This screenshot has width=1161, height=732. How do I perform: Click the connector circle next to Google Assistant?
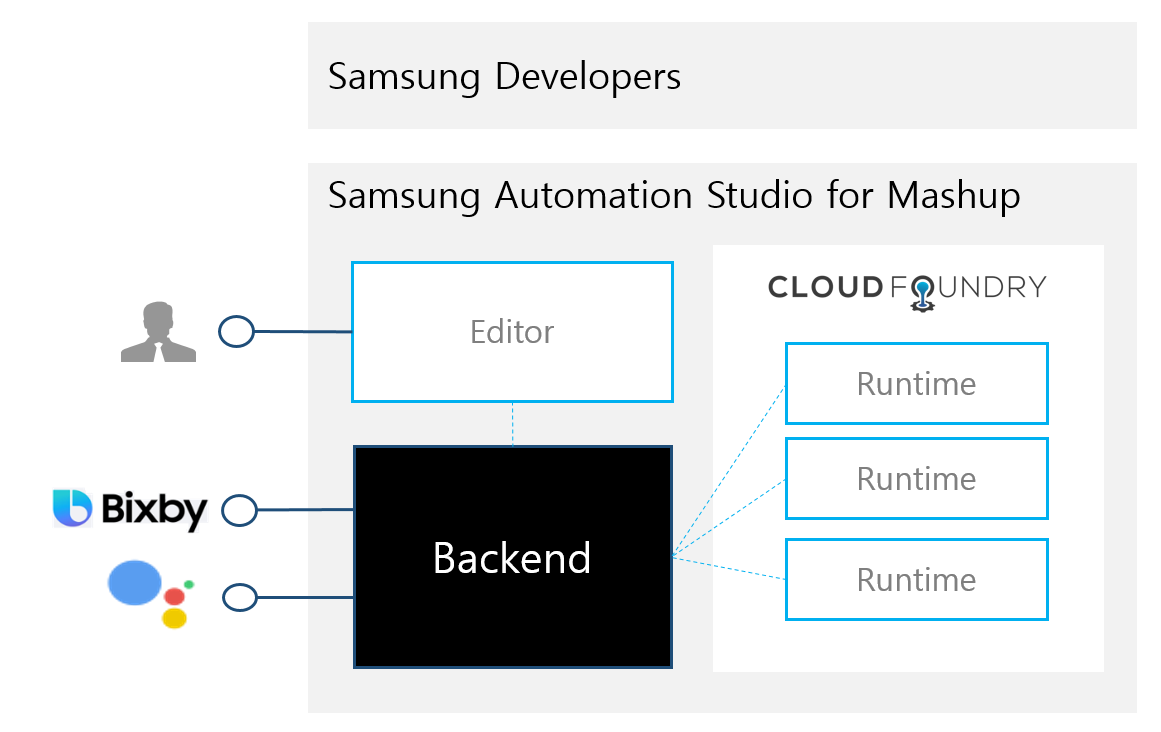pos(240,597)
